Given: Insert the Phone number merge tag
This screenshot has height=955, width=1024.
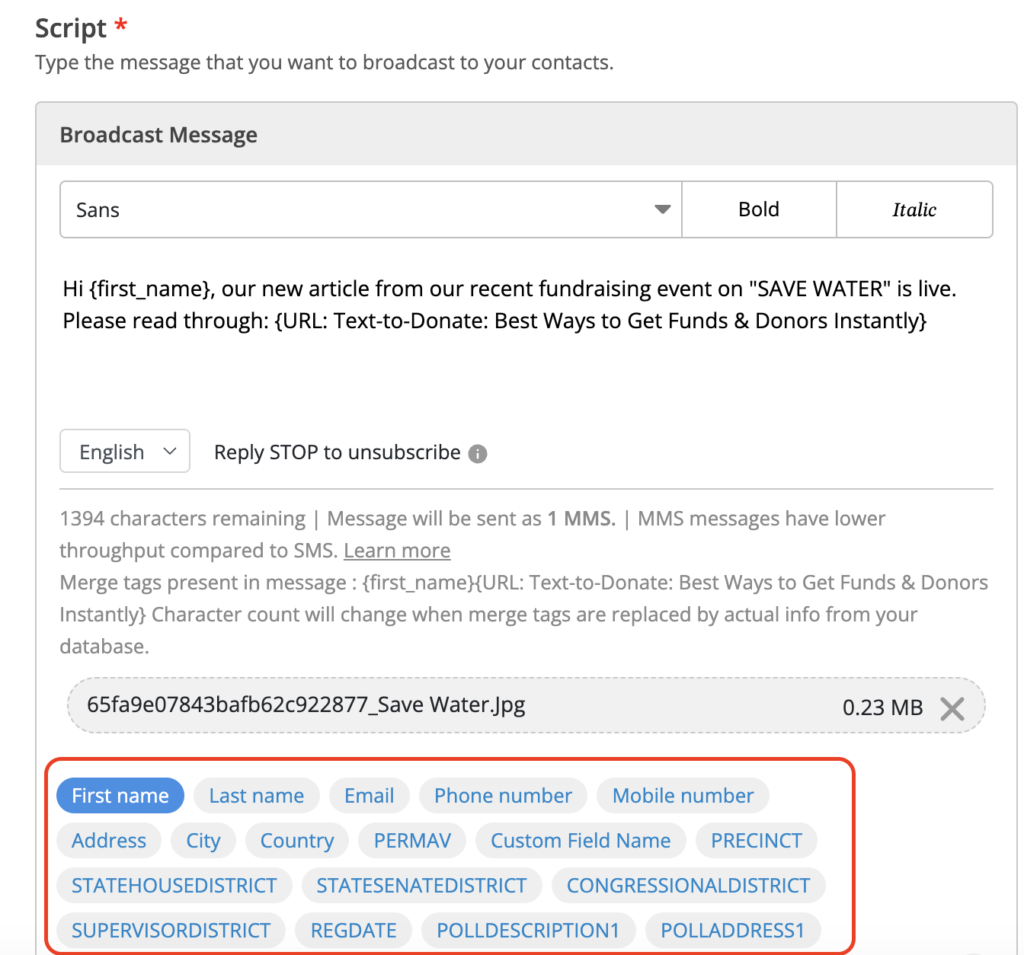Looking at the screenshot, I should [x=503, y=796].
